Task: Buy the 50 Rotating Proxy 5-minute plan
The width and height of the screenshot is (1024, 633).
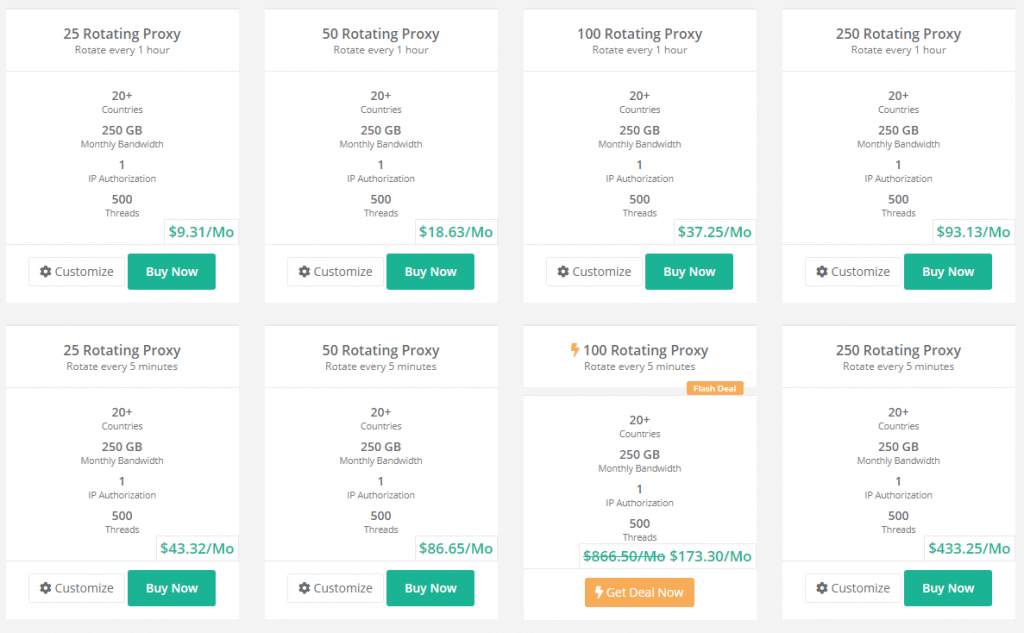Action: [x=430, y=588]
